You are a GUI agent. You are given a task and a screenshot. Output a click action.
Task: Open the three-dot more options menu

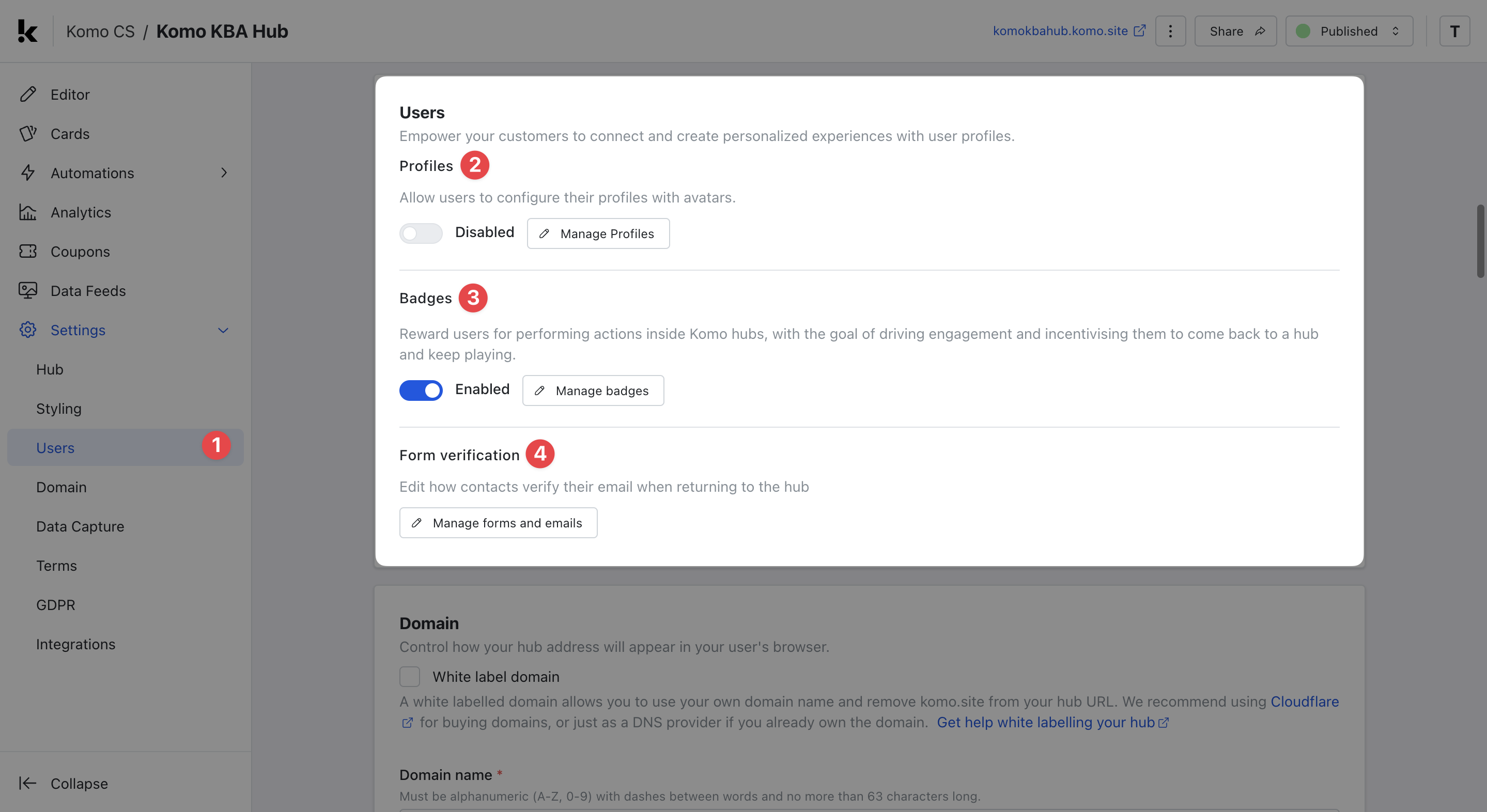coord(1170,31)
